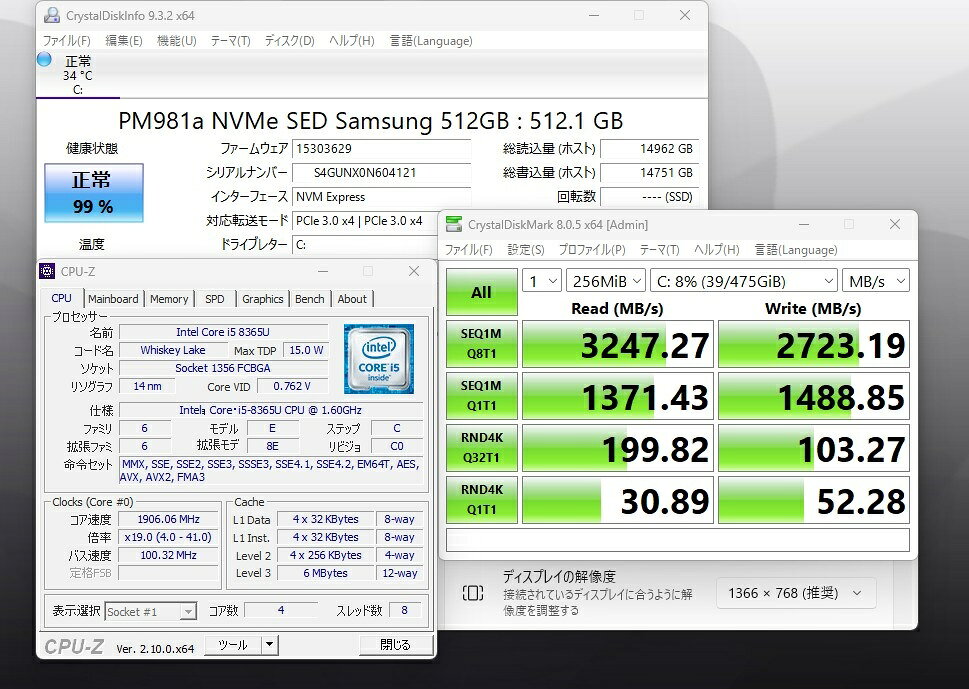Open the MB/s unit dropdown
Image resolution: width=969 pixels, height=689 pixels.
tap(876, 282)
